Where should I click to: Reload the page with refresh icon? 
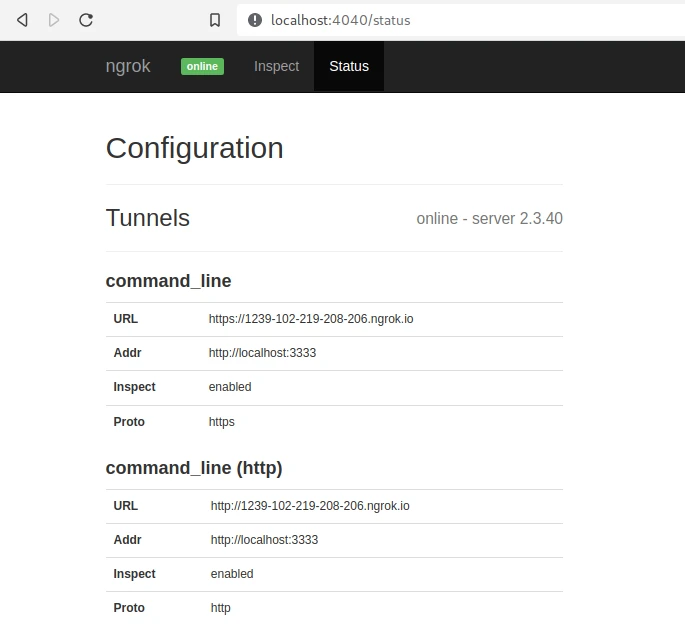86,20
